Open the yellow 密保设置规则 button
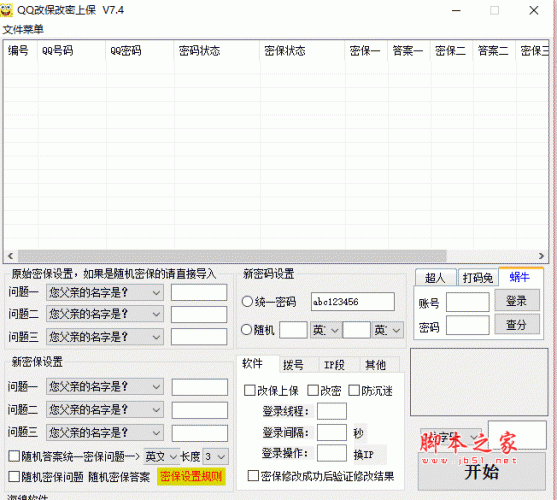This screenshot has width=557, height=500. tap(191, 476)
